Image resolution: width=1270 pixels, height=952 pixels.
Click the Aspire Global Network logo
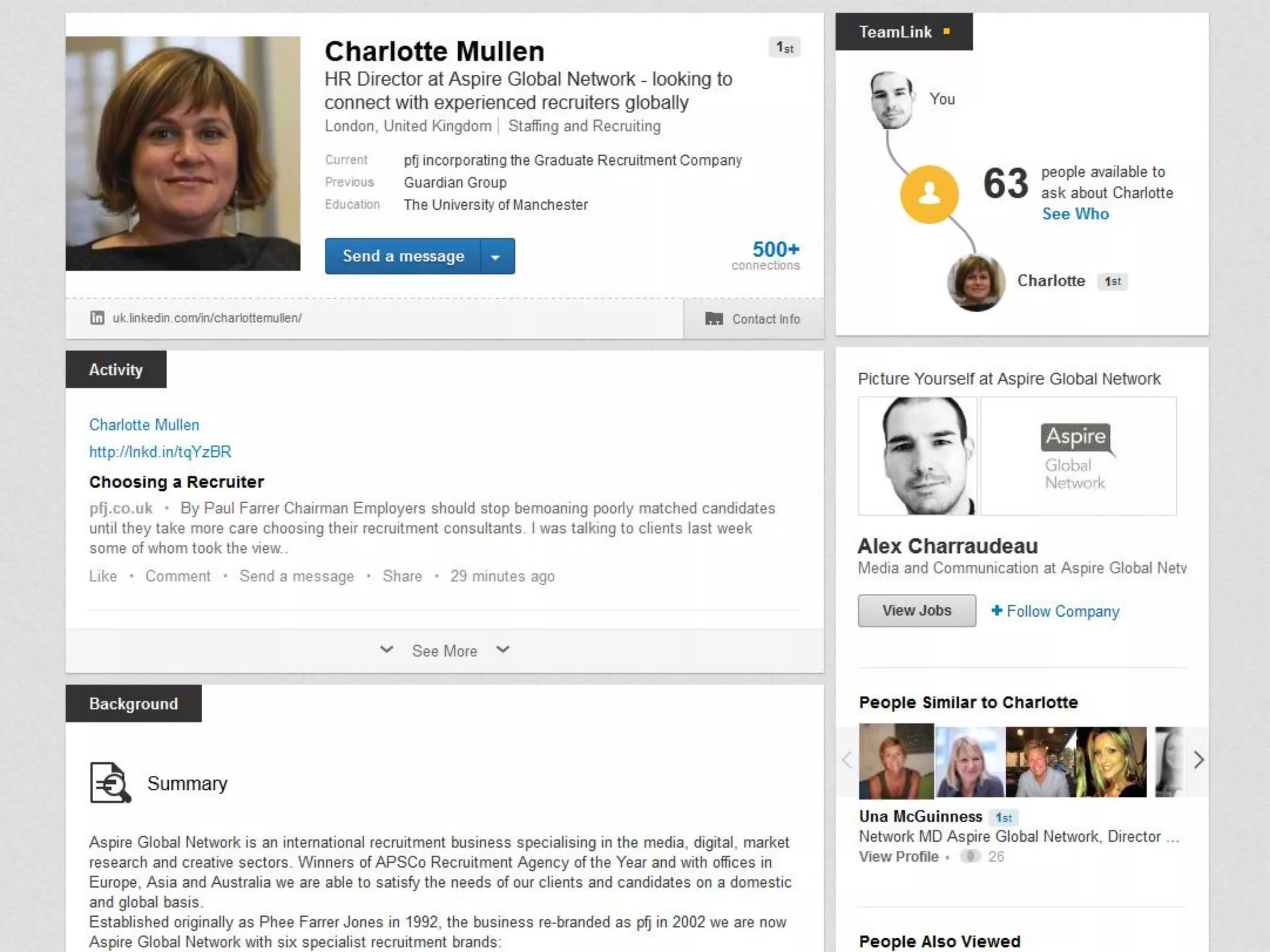click(x=1078, y=456)
